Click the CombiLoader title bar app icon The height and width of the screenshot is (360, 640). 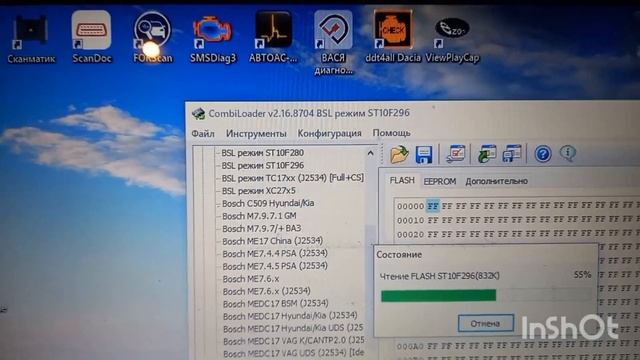coord(198,113)
